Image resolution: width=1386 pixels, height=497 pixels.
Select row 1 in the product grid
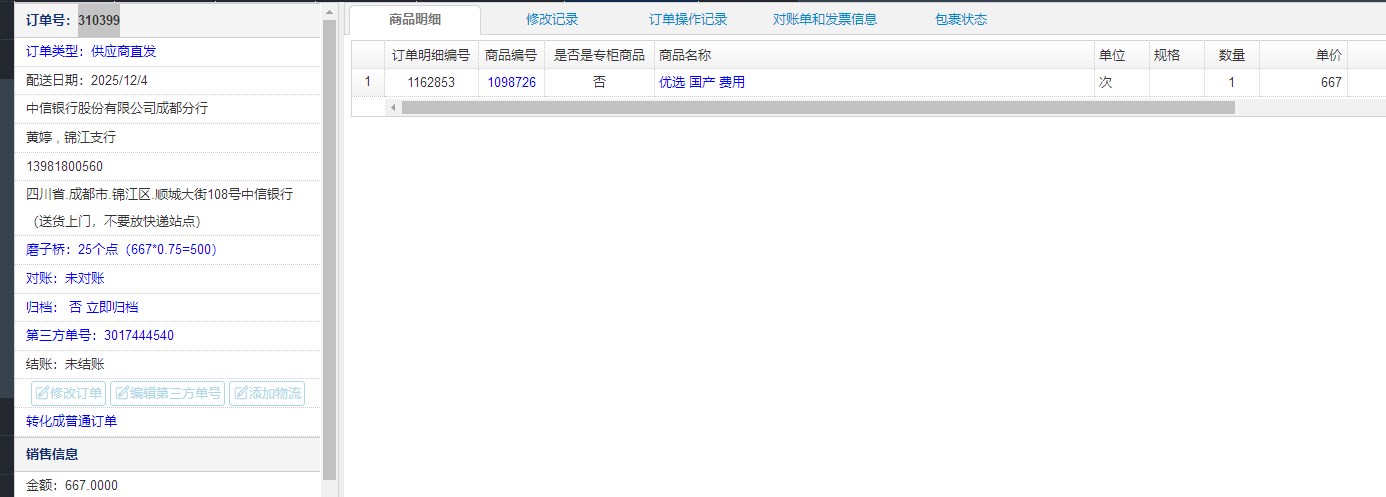[367, 83]
